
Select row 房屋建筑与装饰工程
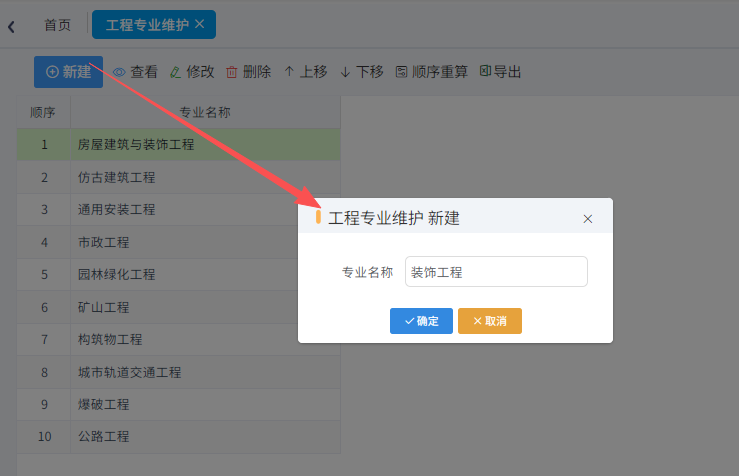tap(179, 144)
